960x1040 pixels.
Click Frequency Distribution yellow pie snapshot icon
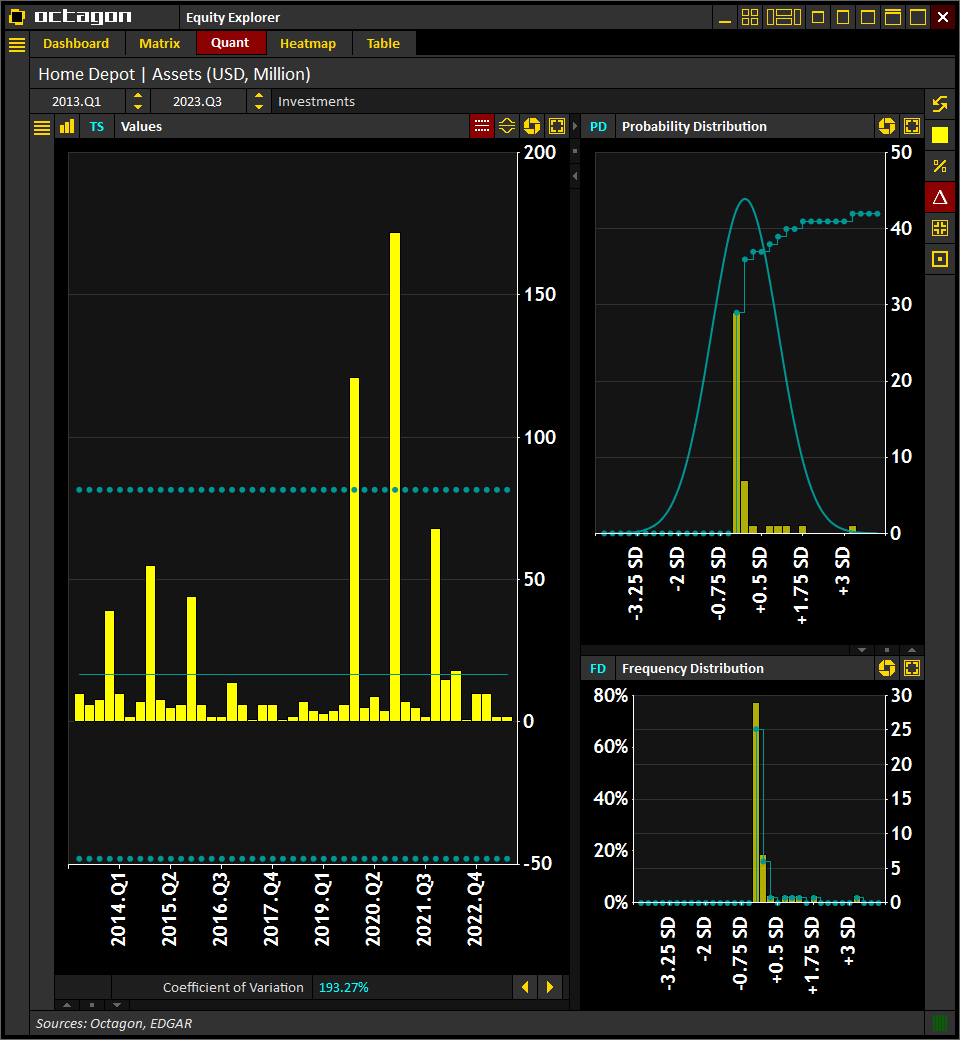tap(887, 668)
